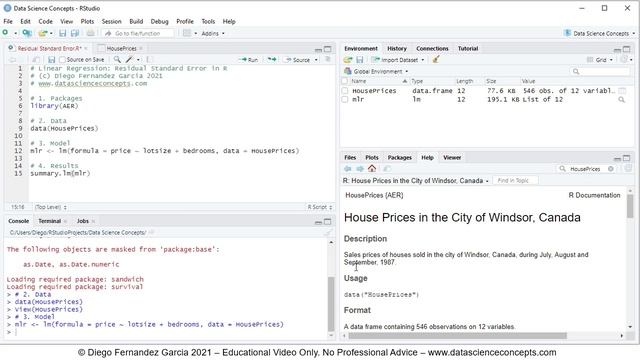Switch to the Connections tab

coord(432,48)
